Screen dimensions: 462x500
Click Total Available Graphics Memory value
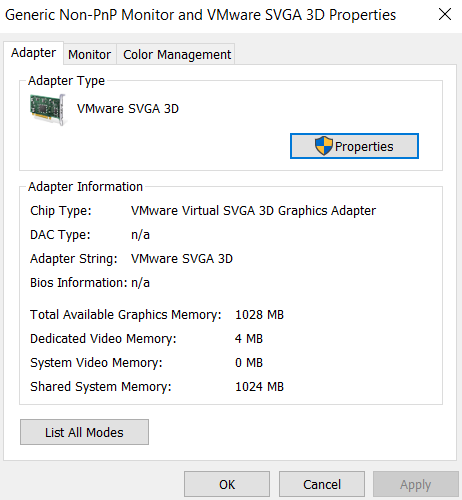click(x=259, y=315)
